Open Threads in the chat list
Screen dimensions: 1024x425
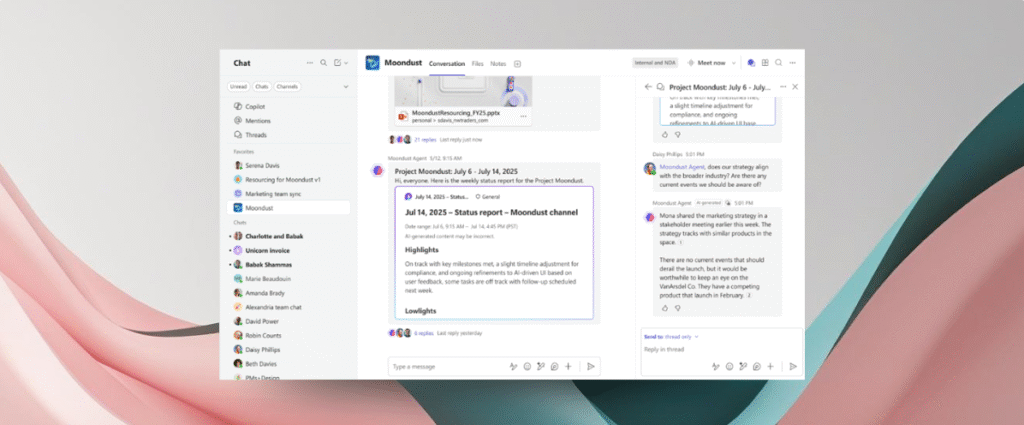[x=289, y=135]
